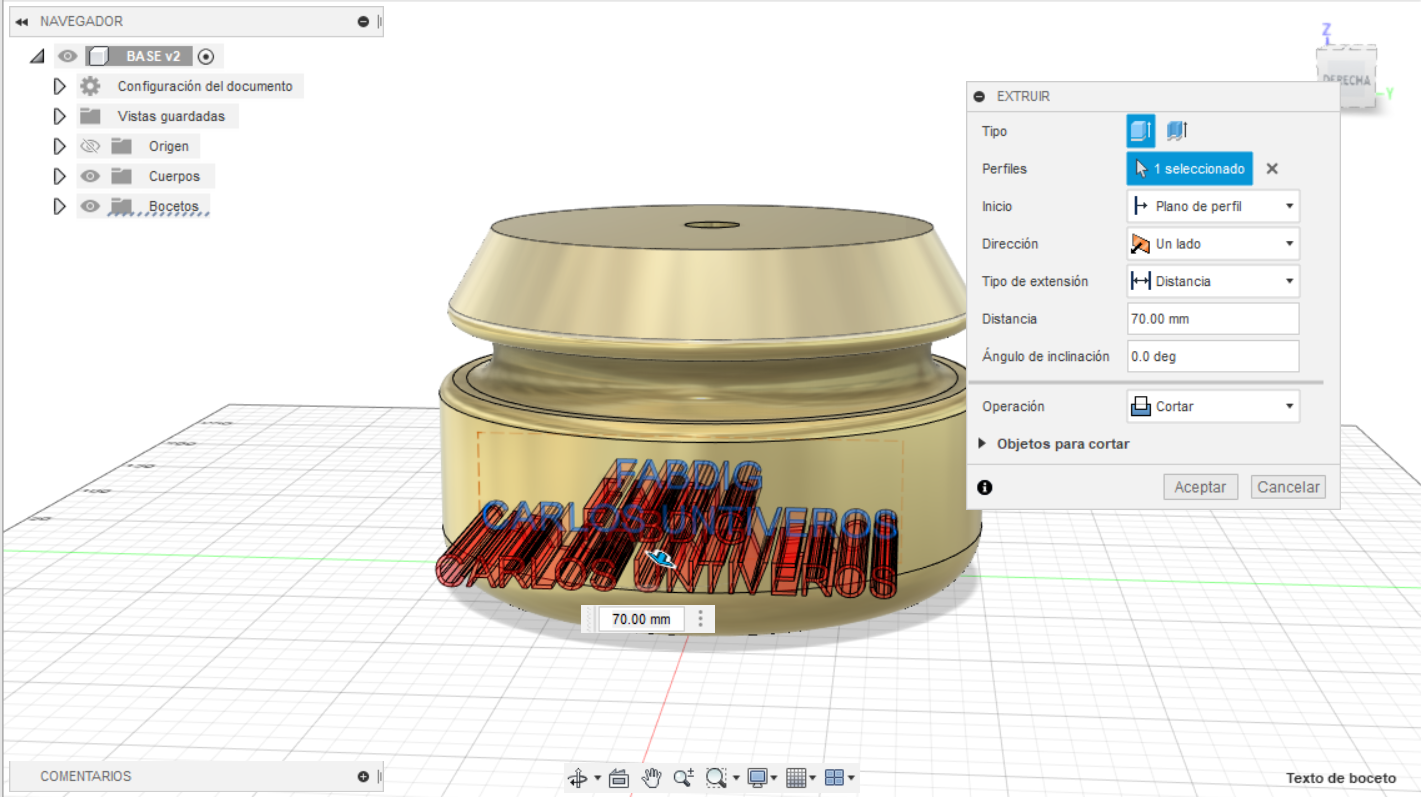The image size is (1421, 797).
Task: Click the Aceptar button
Action: (x=1200, y=487)
